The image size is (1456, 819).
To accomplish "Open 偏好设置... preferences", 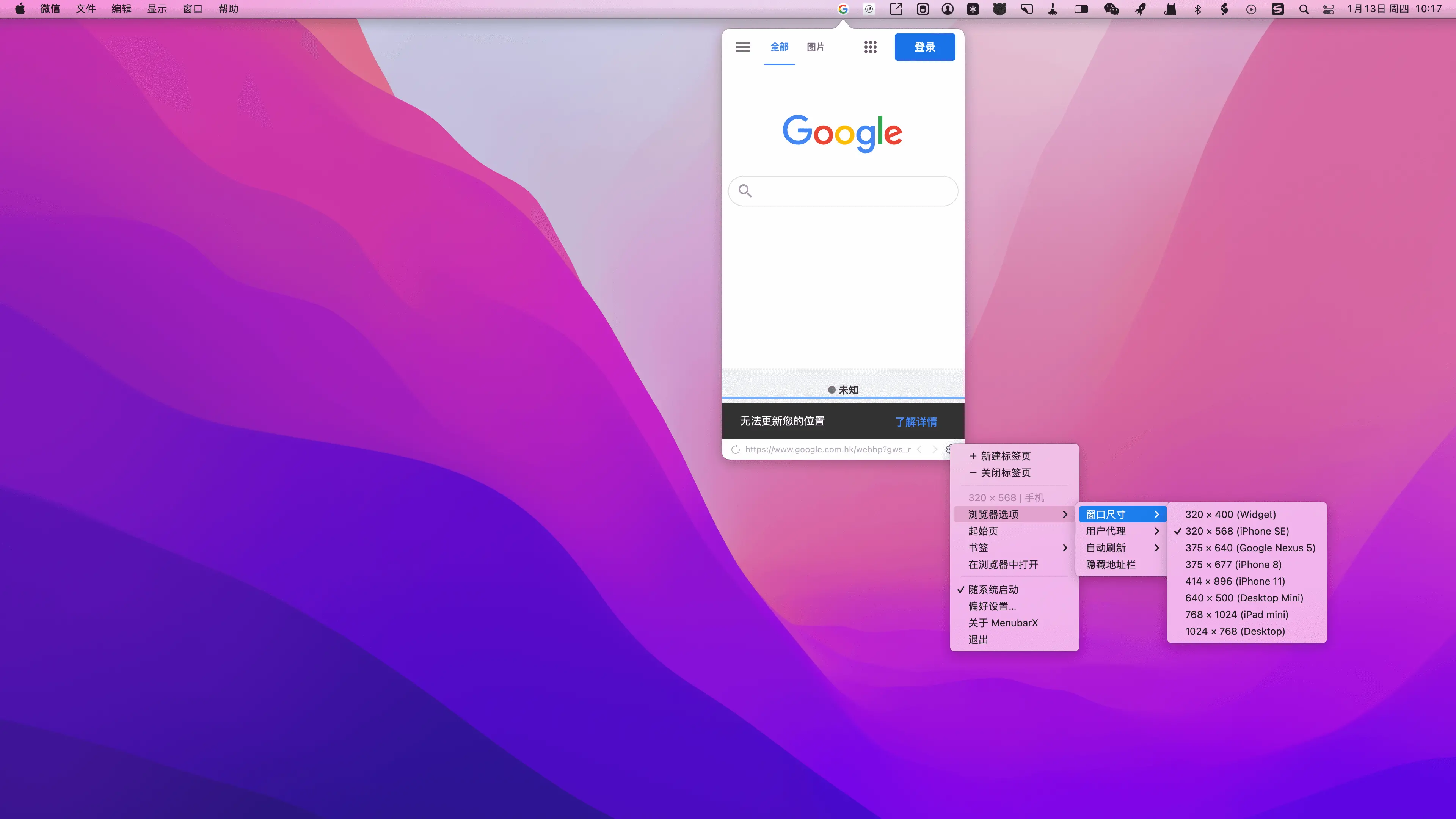I will click(x=1015, y=607).
